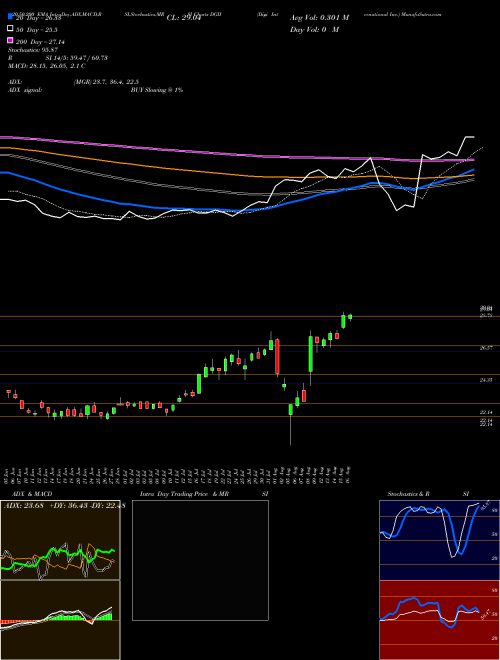Viewport: 500px width, 660px height.
Task: Click the 'ADX: 23.68 +DY: 36.43 -DY: 22.48' header
Action: pyautogui.click(x=64, y=506)
